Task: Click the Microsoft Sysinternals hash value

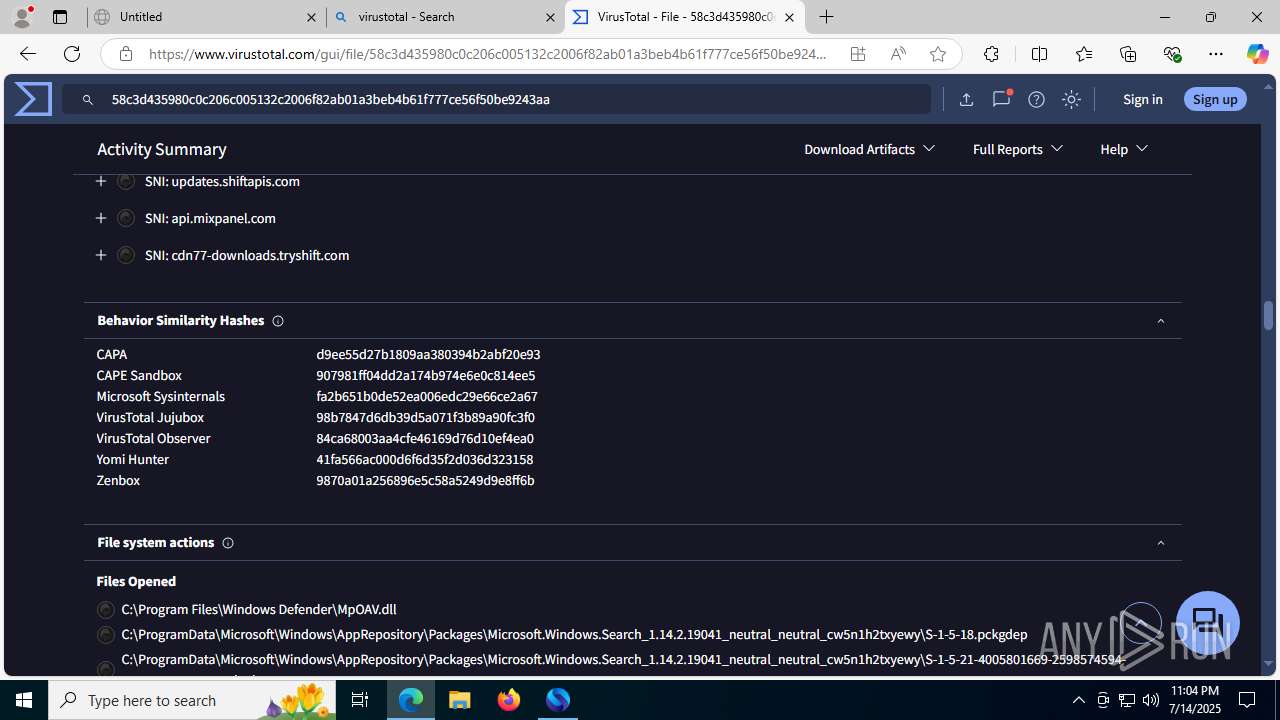Action: 427,396
